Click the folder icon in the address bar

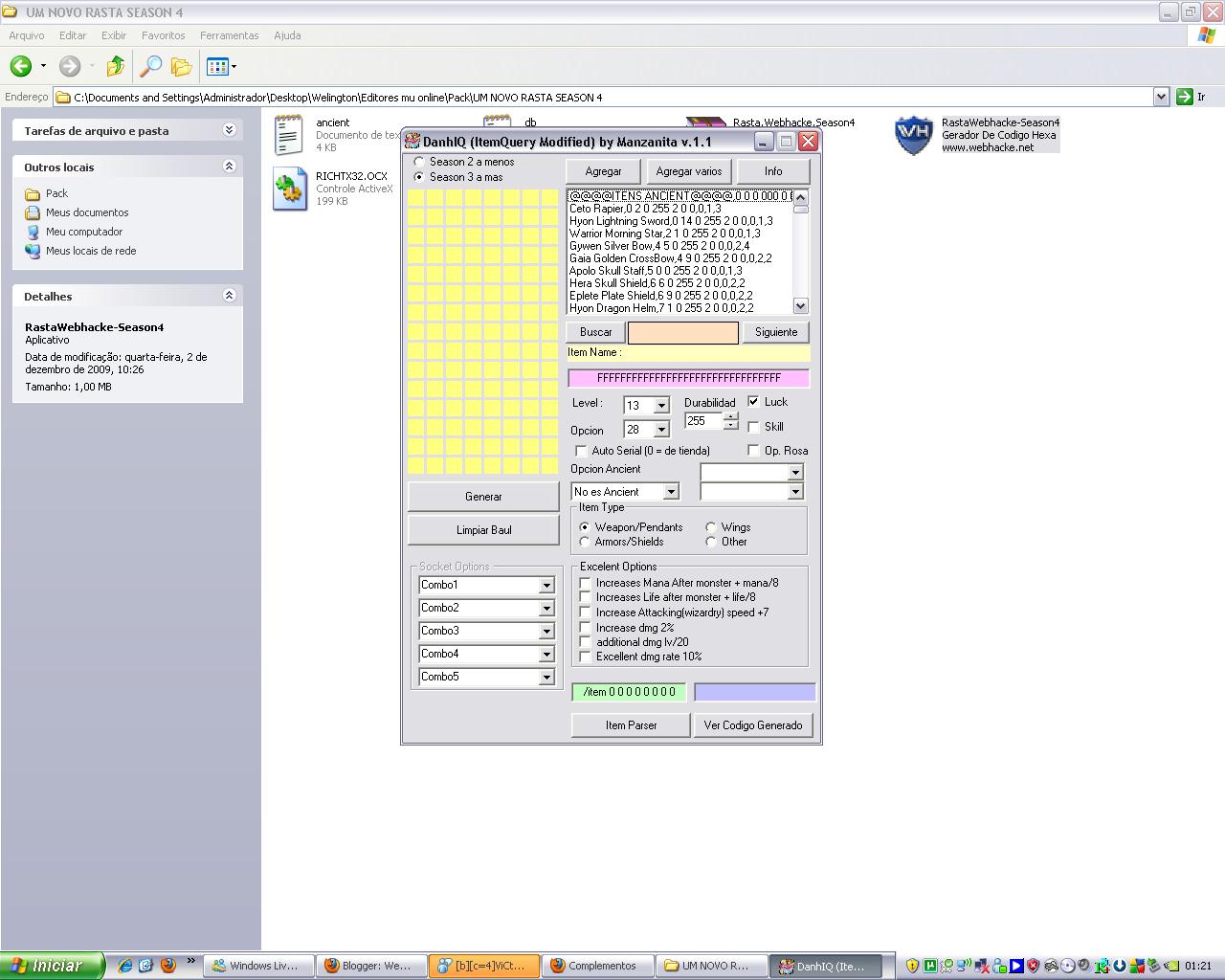click(63, 97)
